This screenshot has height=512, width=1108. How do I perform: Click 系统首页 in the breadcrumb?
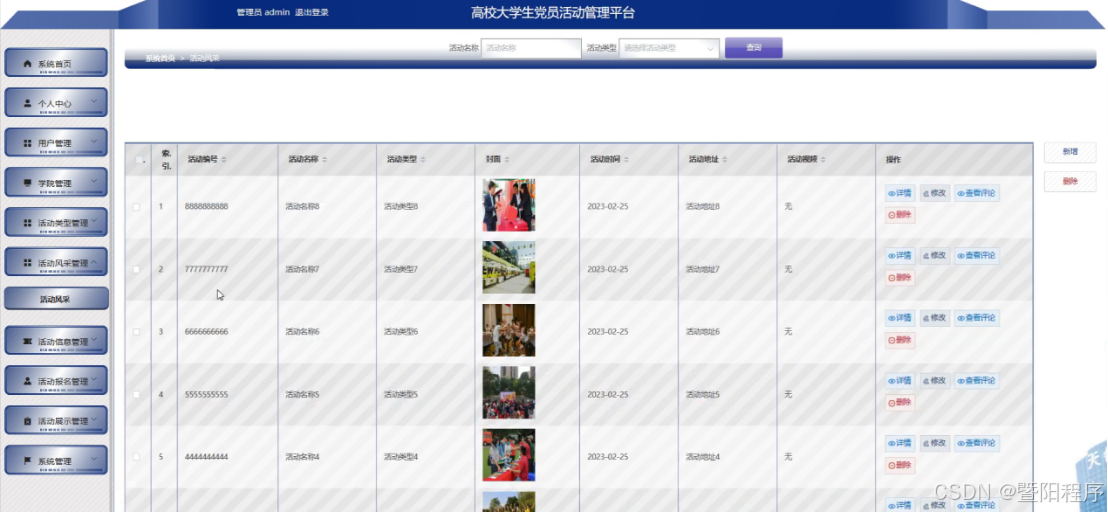160,58
